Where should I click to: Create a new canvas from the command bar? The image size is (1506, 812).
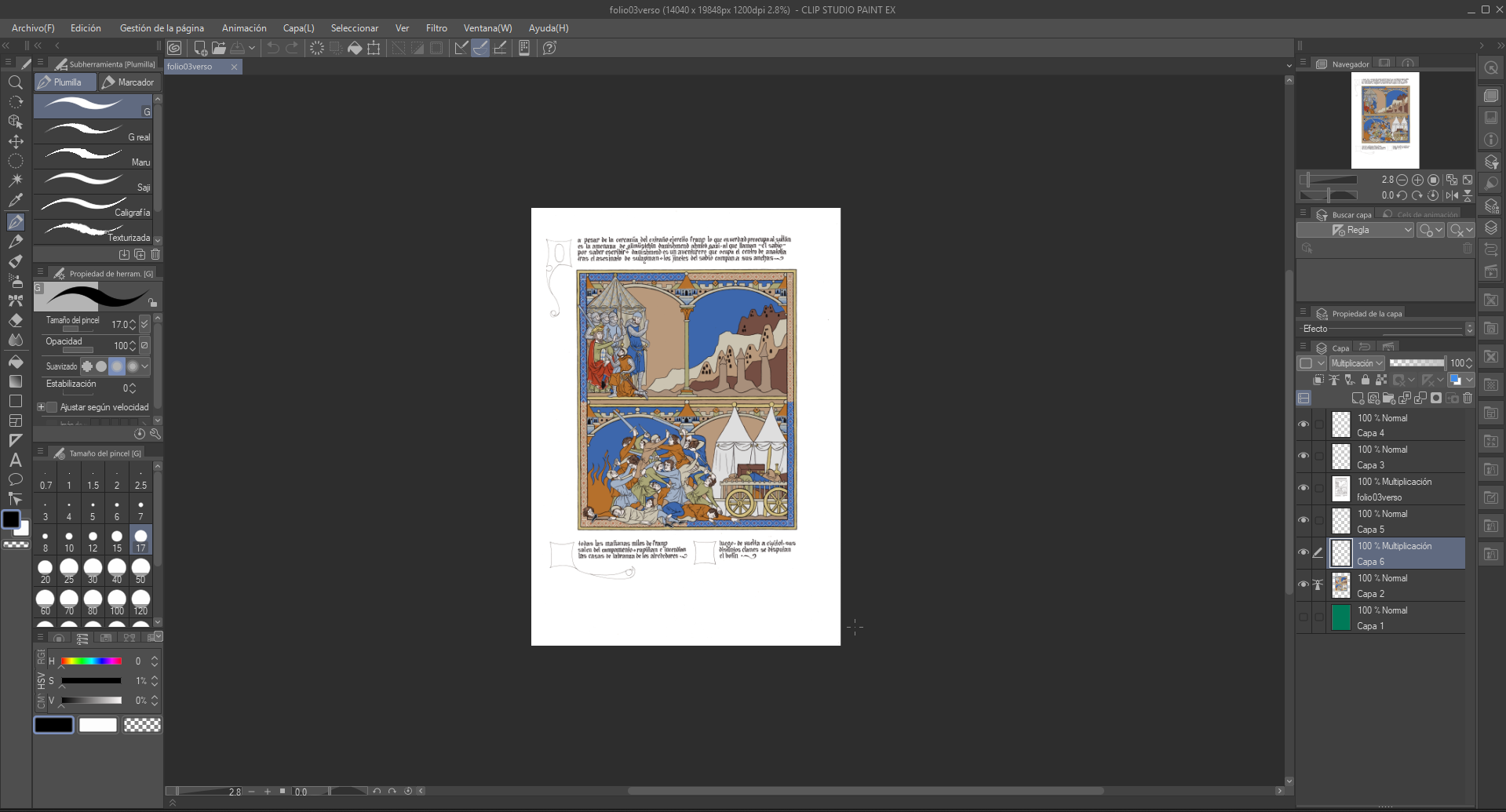click(x=200, y=48)
